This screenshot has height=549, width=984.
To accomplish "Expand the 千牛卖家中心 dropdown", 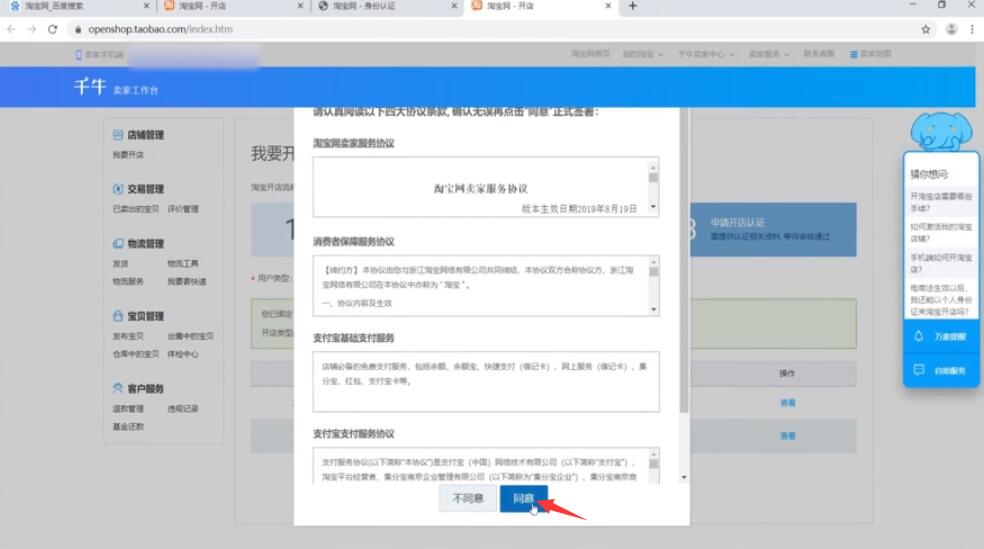I will [x=705, y=54].
